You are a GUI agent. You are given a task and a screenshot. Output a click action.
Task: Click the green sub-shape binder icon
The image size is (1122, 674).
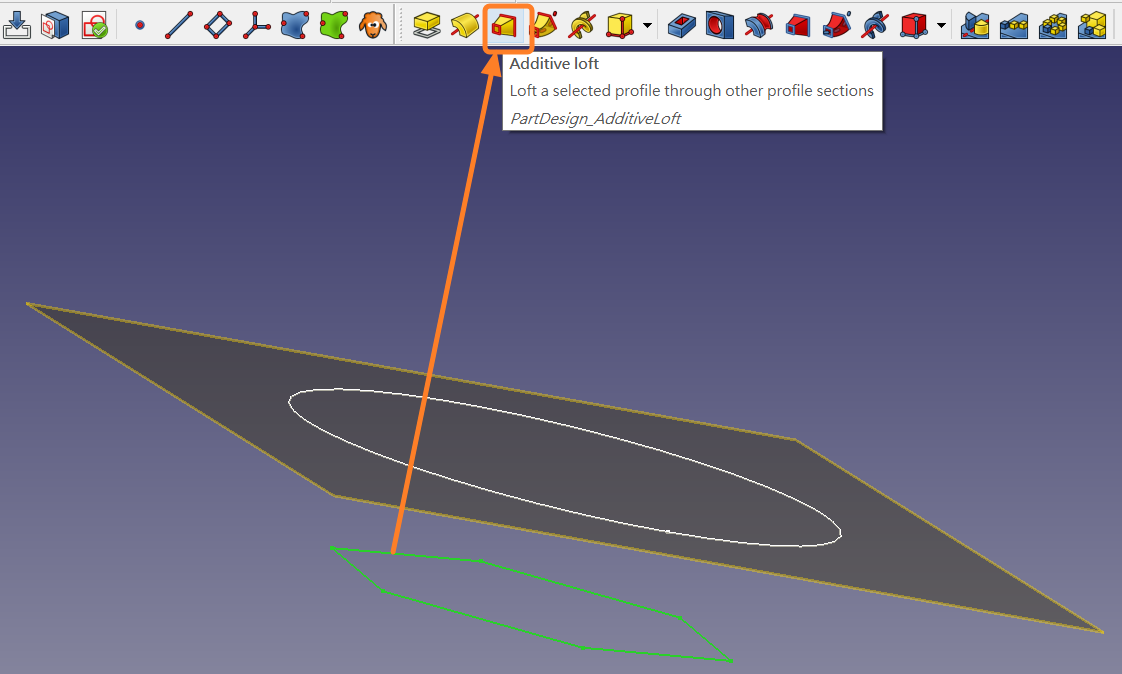[x=333, y=25]
